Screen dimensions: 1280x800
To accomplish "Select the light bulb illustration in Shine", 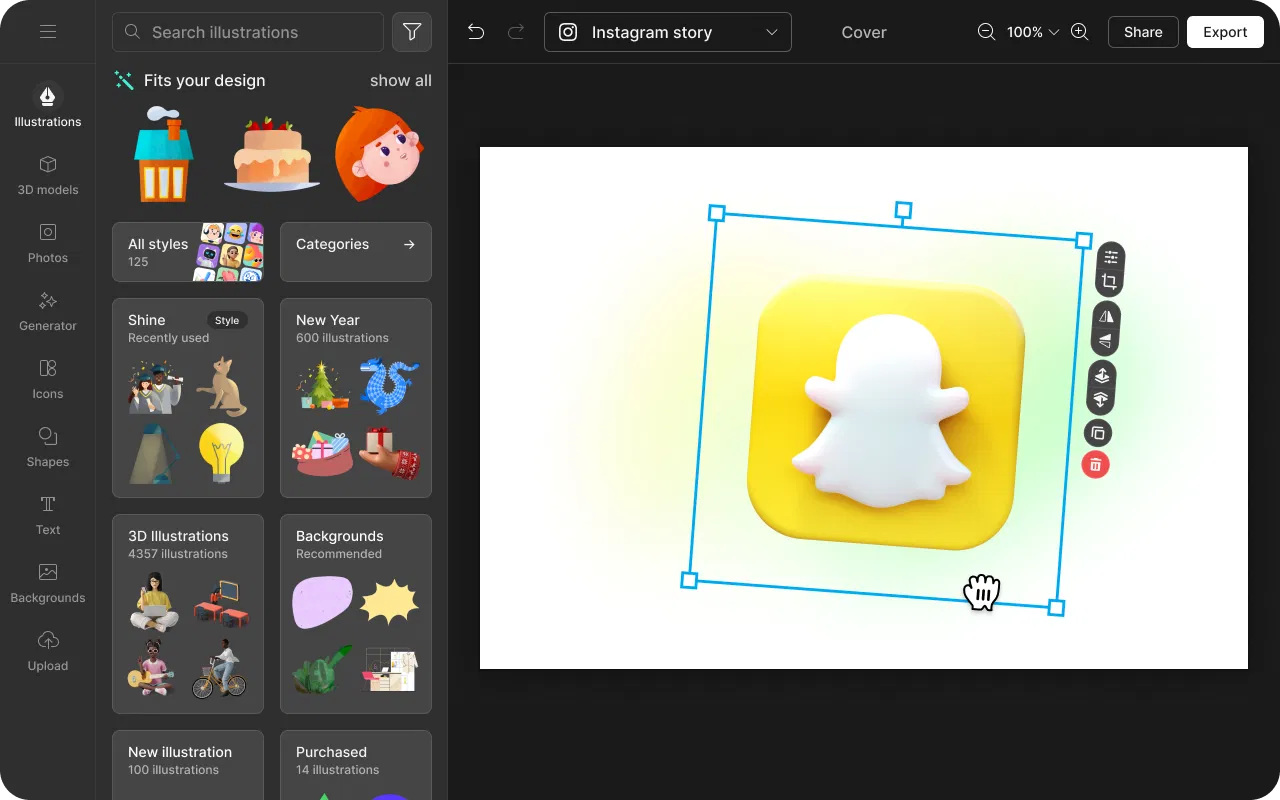I will pyautogui.click(x=221, y=452).
